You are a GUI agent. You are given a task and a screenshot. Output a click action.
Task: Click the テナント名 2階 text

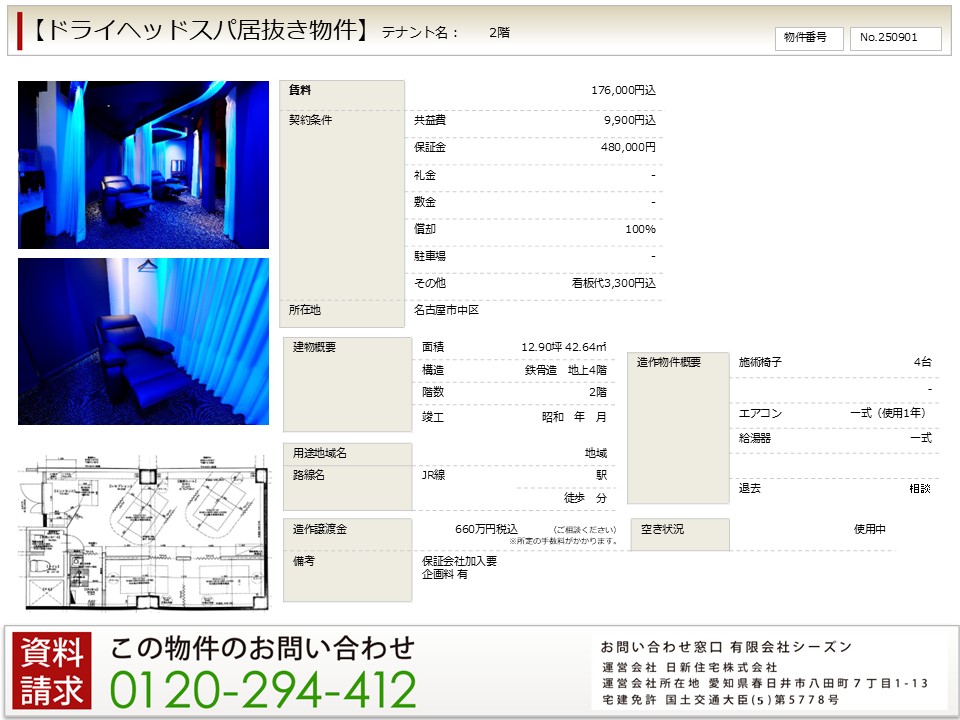[446, 32]
